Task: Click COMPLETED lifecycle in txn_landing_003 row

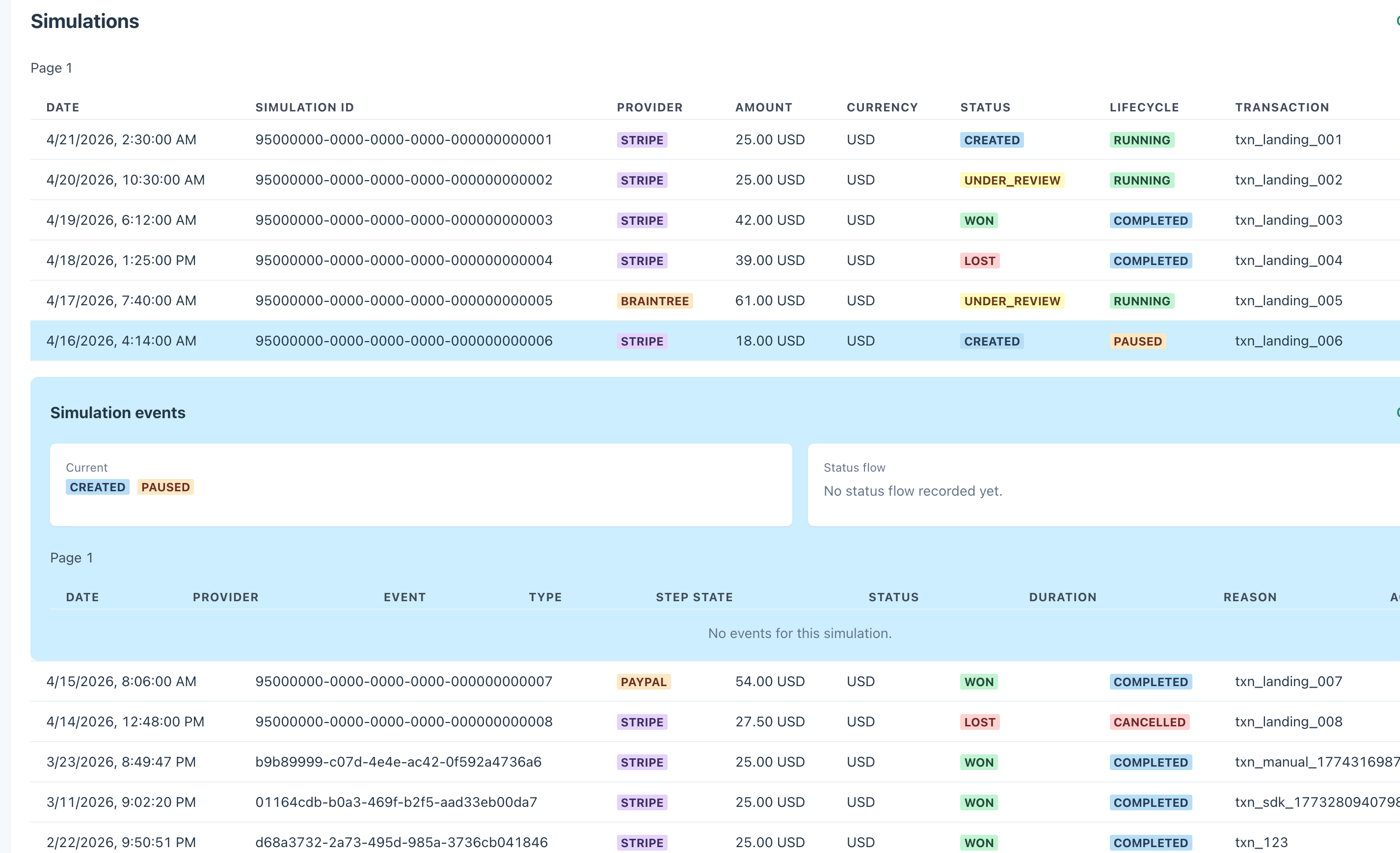Action: pyautogui.click(x=1151, y=220)
